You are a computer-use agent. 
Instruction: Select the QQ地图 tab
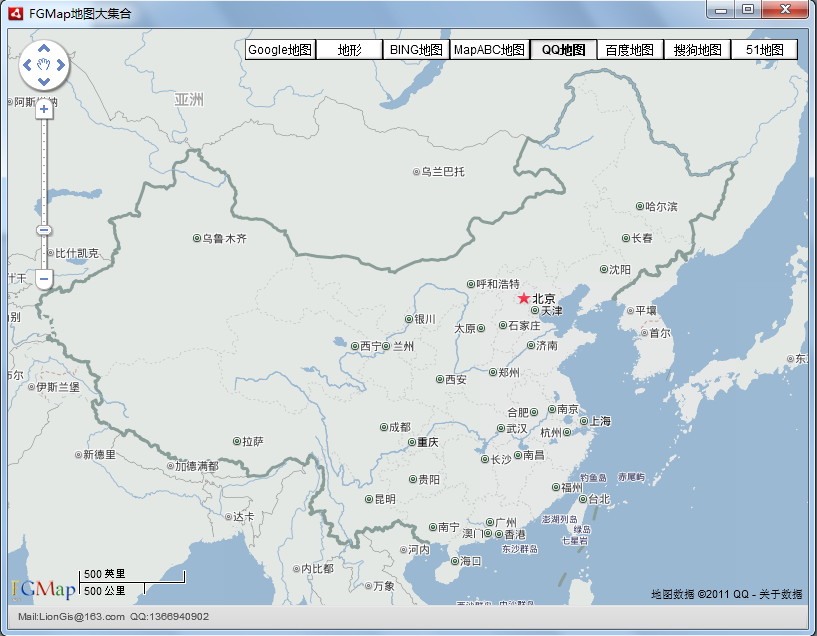pos(563,50)
